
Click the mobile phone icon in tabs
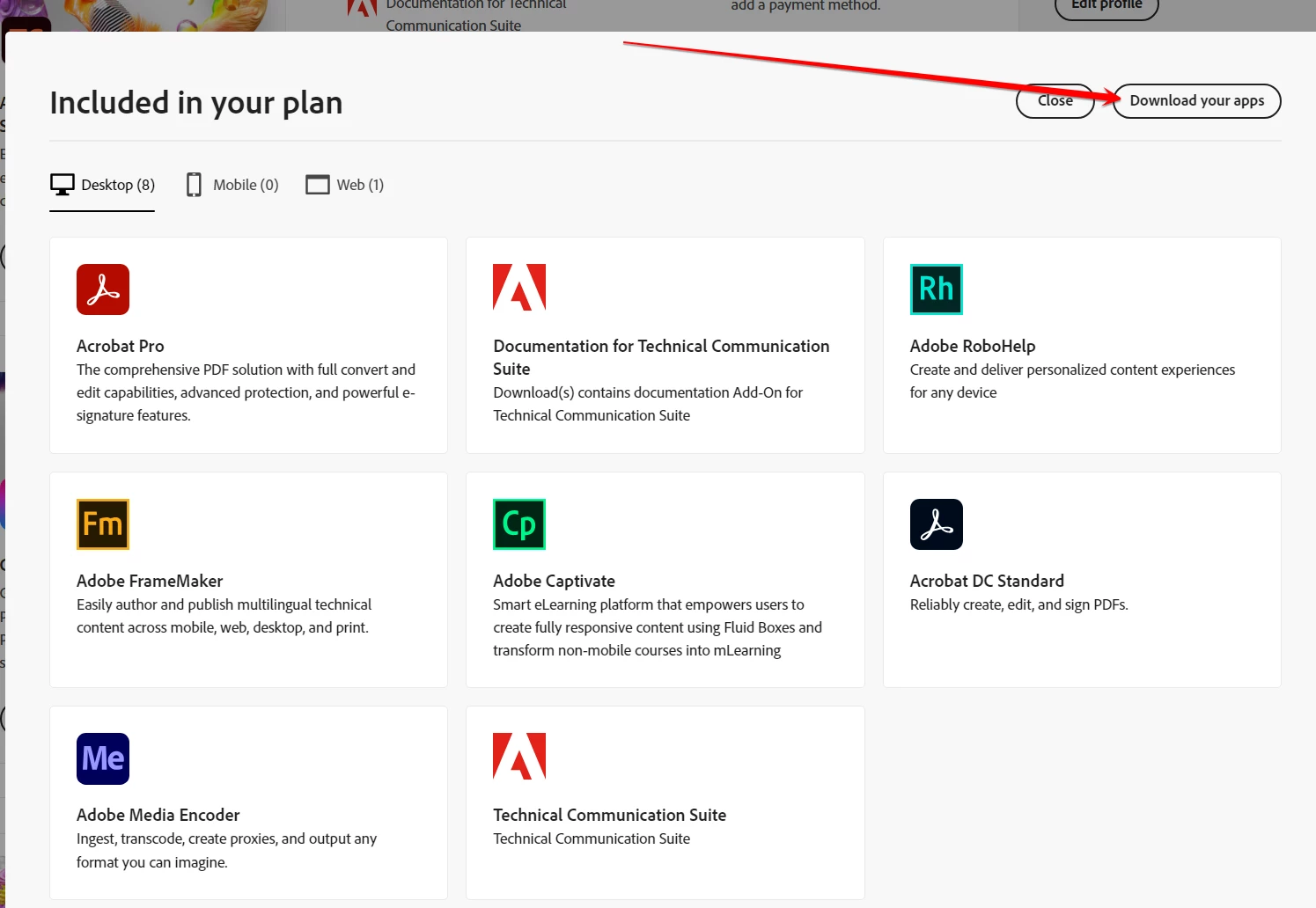pyautogui.click(x=194, y=185)
